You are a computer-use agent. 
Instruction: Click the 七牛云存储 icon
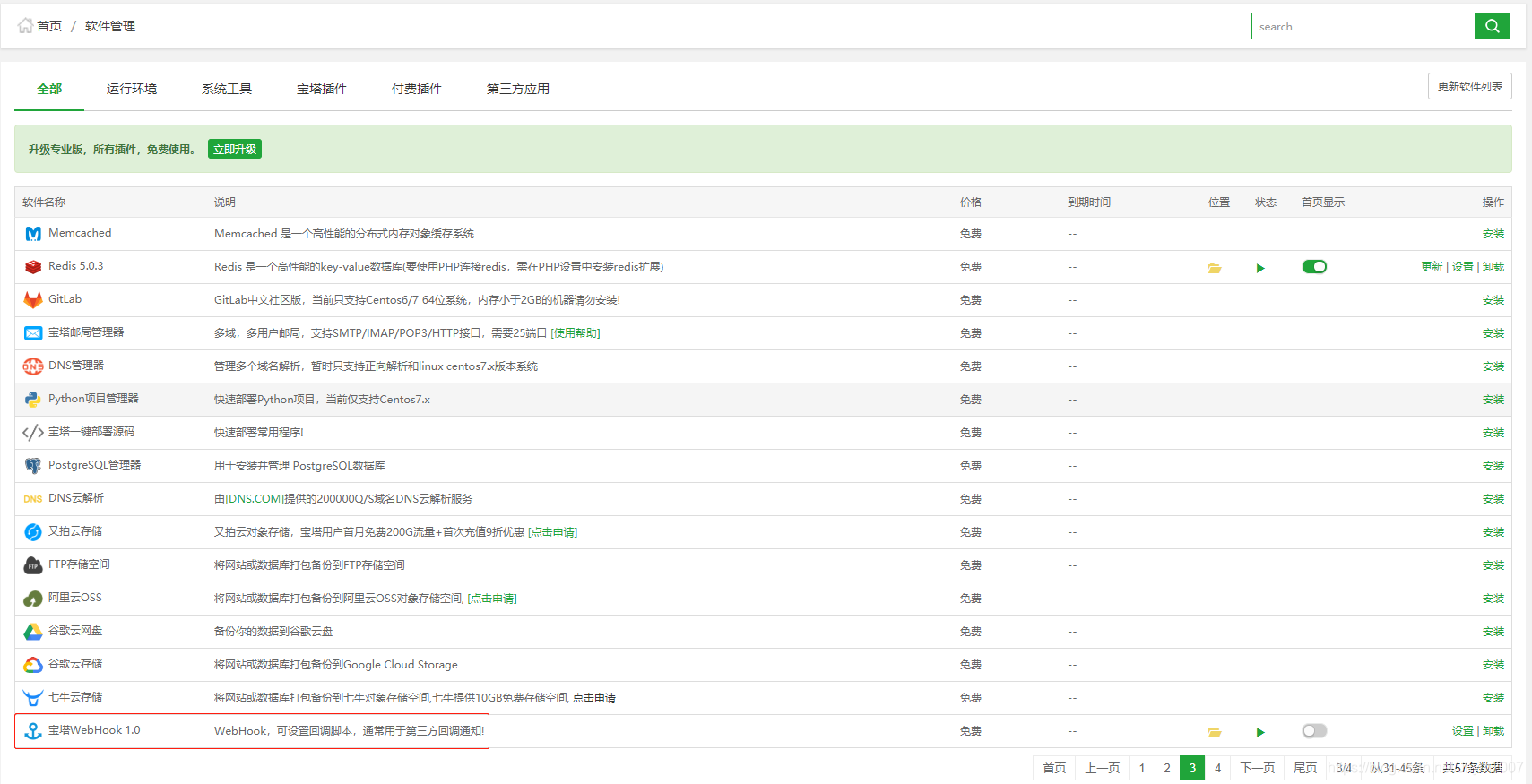click(33, 698)
